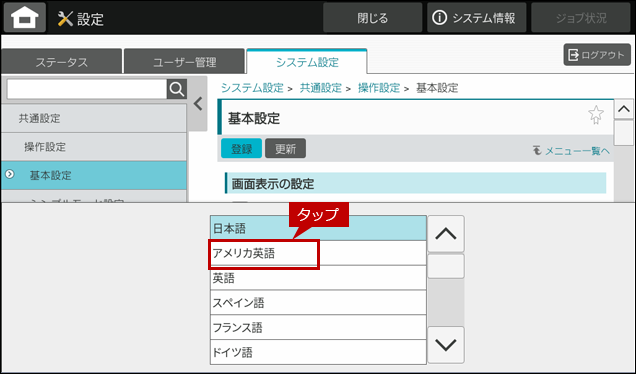Choose フランス語 from the language list

click(x=318, y=327)
